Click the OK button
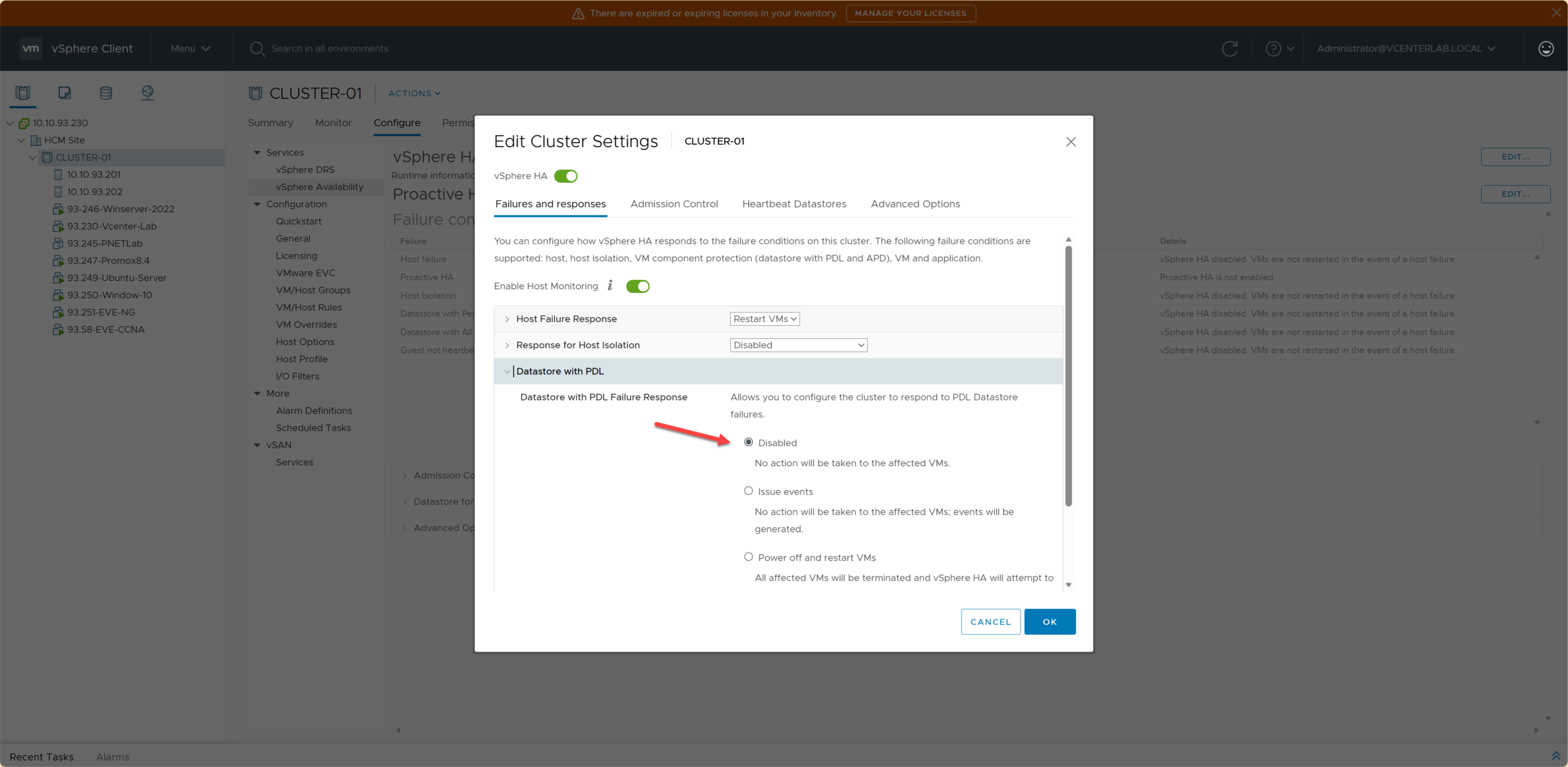This screenshot has height=767, width=1568. (1049, 622)
